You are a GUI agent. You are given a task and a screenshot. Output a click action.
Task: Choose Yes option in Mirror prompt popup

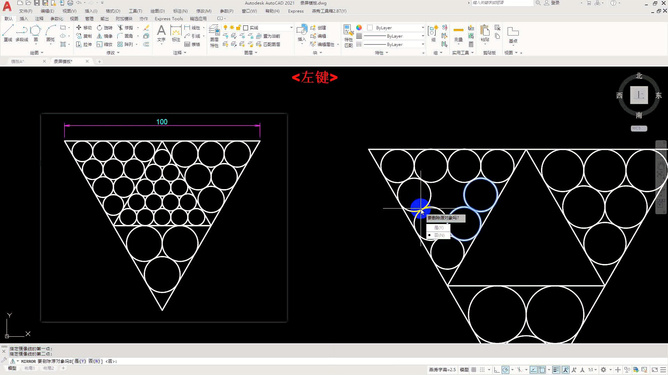[x=438, y=228]
